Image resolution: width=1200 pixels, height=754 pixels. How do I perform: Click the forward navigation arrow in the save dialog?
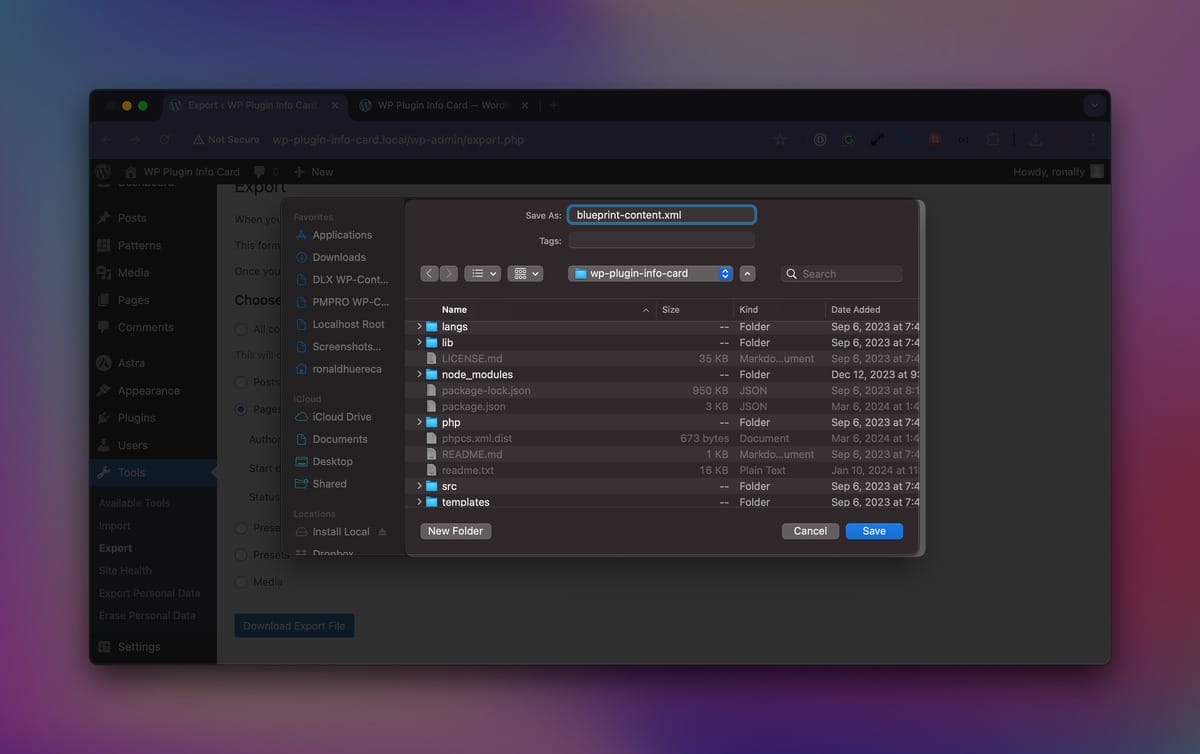coord(448,273)
